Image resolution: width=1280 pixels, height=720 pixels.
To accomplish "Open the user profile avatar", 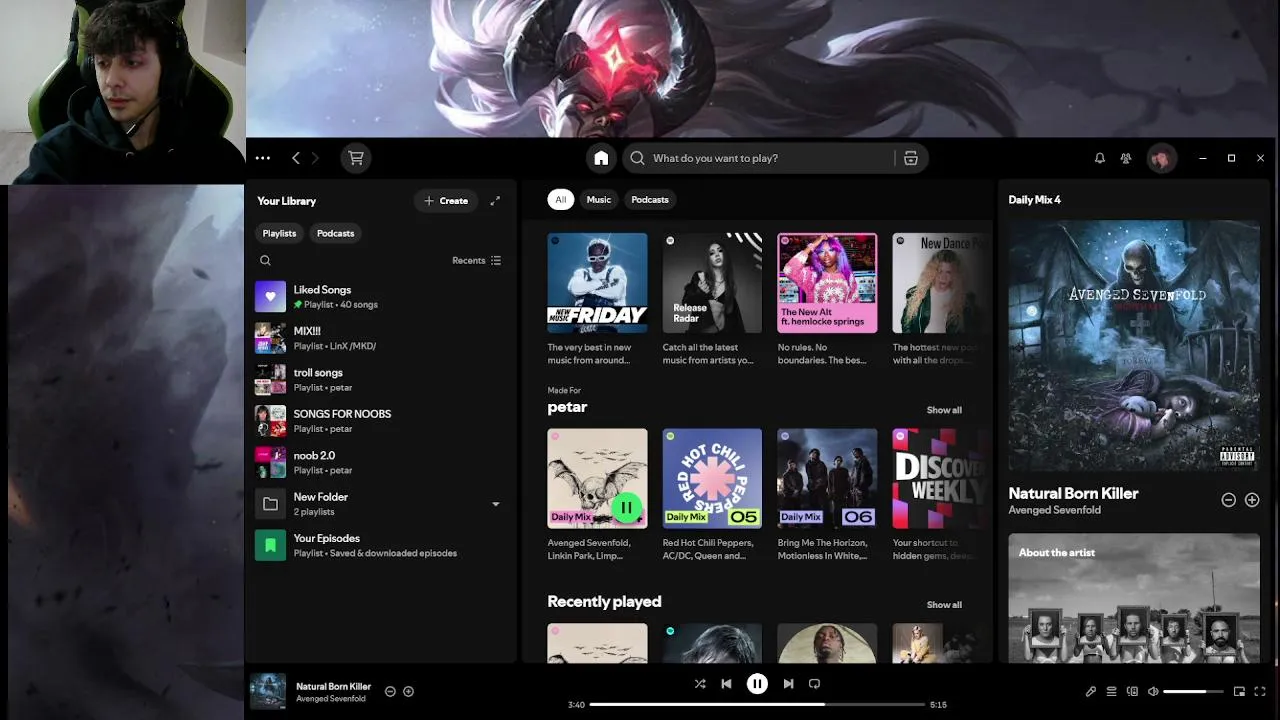I will [1161, 158].
